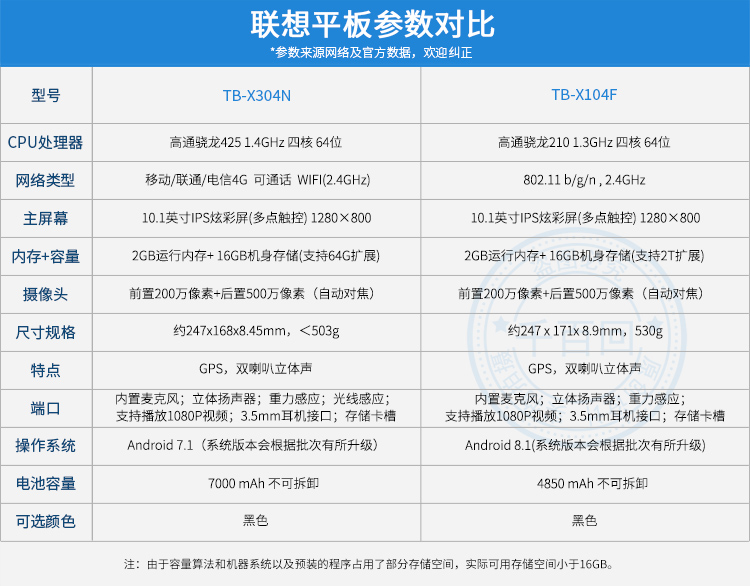Click the 摄像头 row label
This screenshot has height=586, width=750.
[x=45, y=294]
